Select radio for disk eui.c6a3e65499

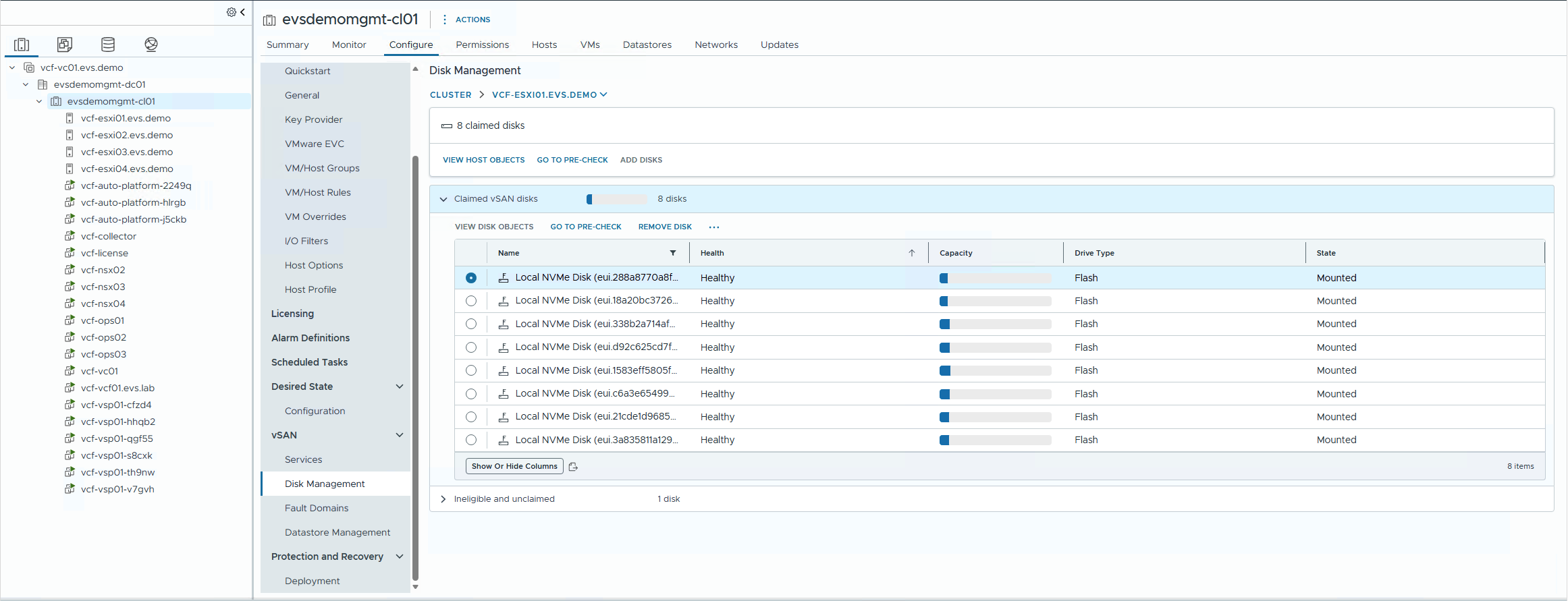pos(471,394)
